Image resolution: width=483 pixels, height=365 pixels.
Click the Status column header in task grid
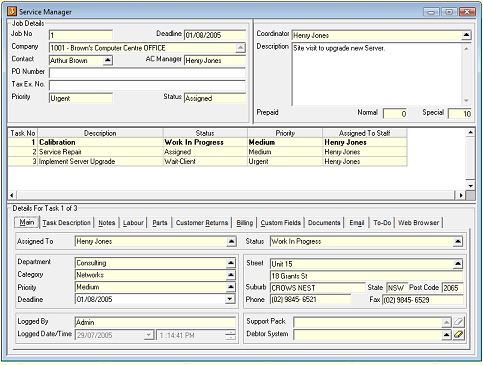pyautogui.click(x=205, y=133)
